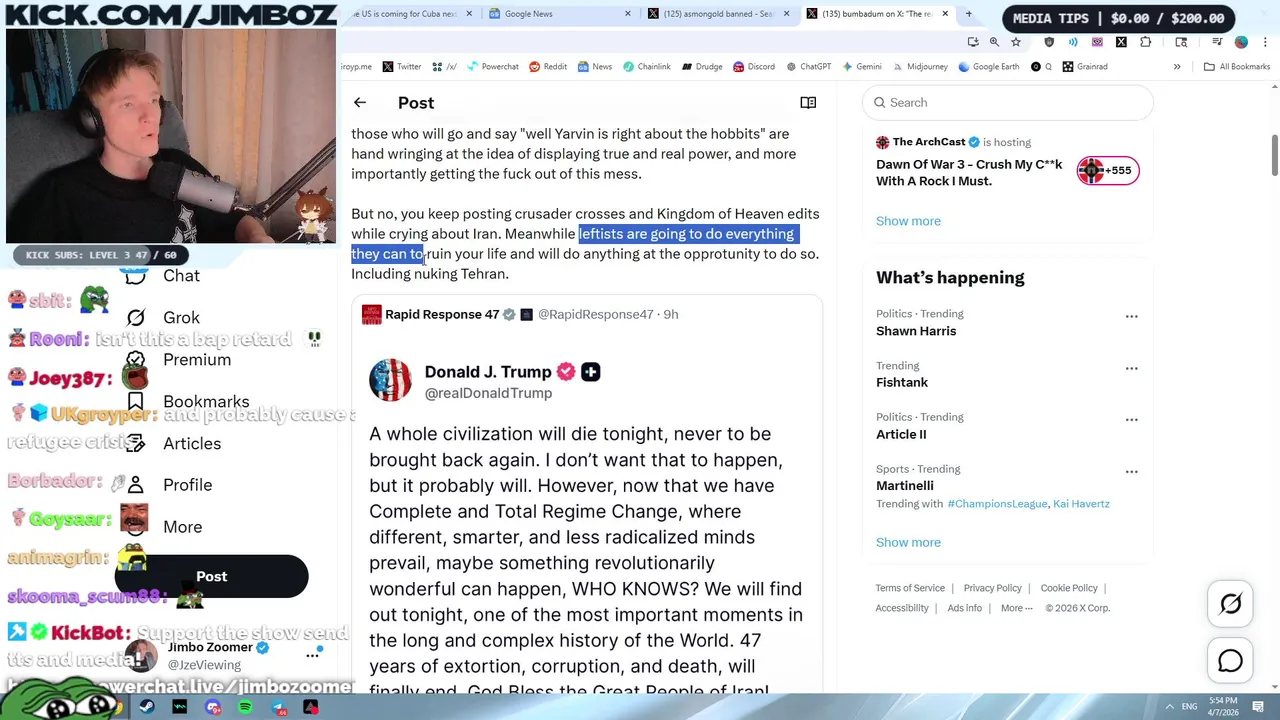Open the Discord bookmark
Image resolution: width=1280 pixels, height=720 pixels.
(752, 66)
